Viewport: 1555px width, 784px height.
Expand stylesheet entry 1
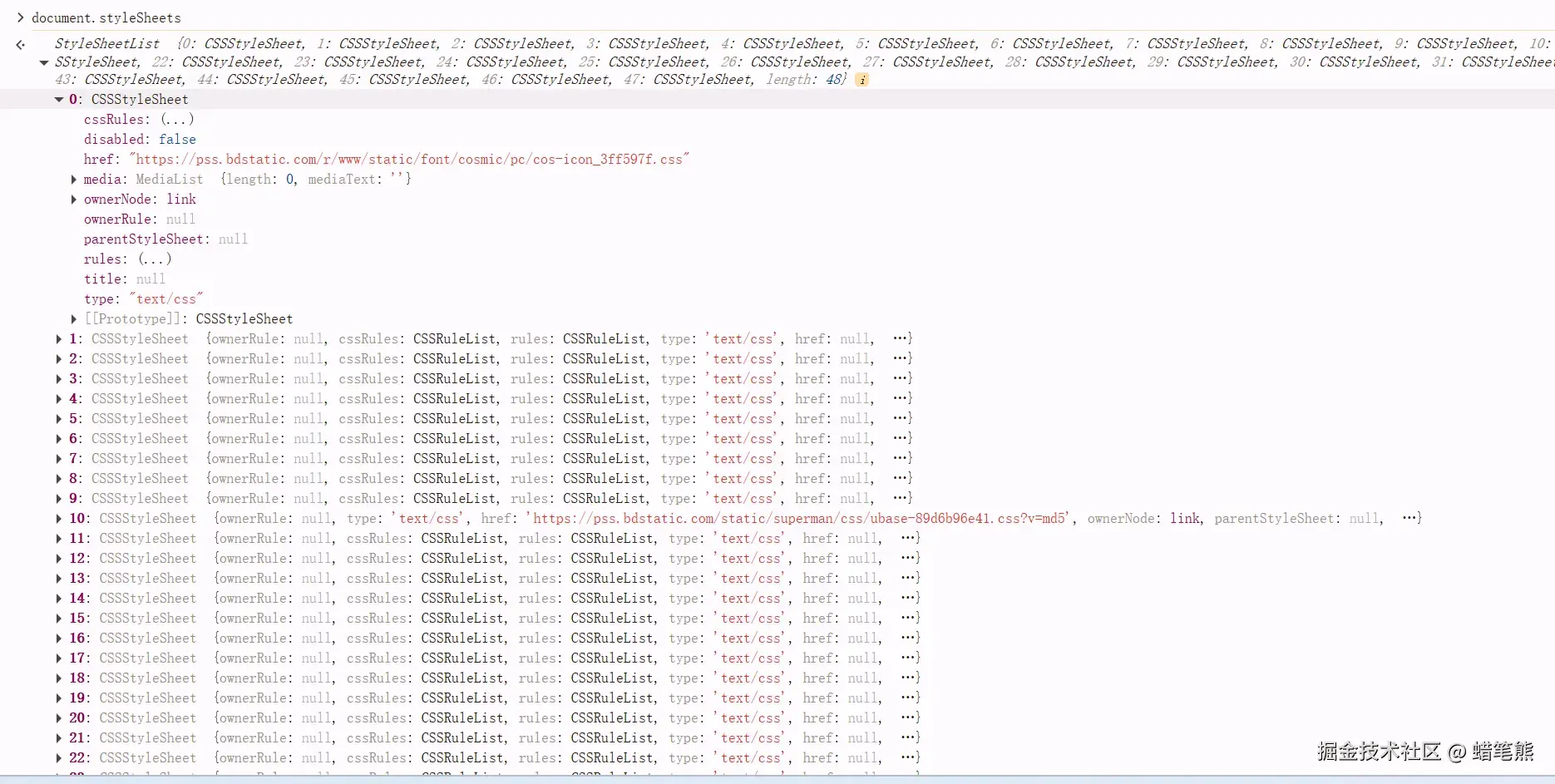[x=59, y=339]
